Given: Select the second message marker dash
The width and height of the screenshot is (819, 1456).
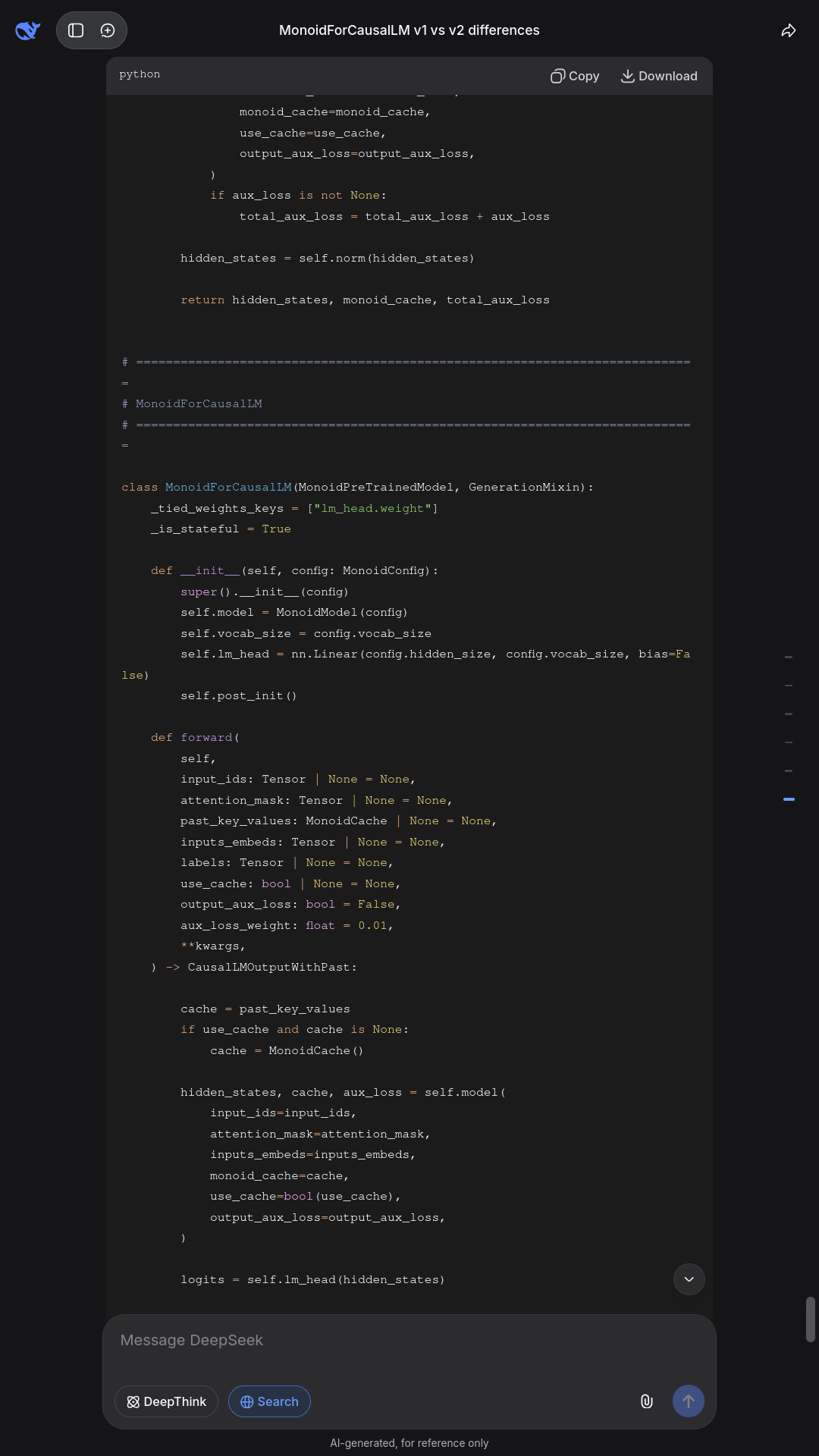Looking at the screenshot, I should (x=789, y=686).
